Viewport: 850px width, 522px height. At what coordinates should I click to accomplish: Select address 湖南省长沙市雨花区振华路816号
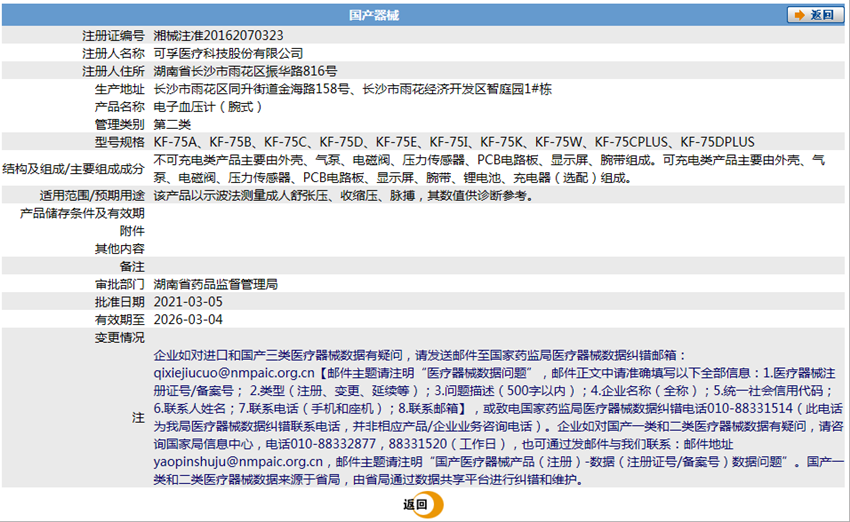(x=245, y=71)
